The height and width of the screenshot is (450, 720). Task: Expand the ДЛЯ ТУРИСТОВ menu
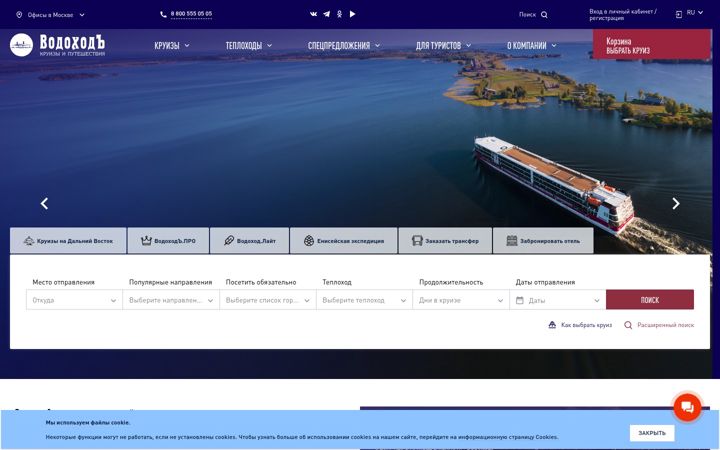[x=443, y=45]
